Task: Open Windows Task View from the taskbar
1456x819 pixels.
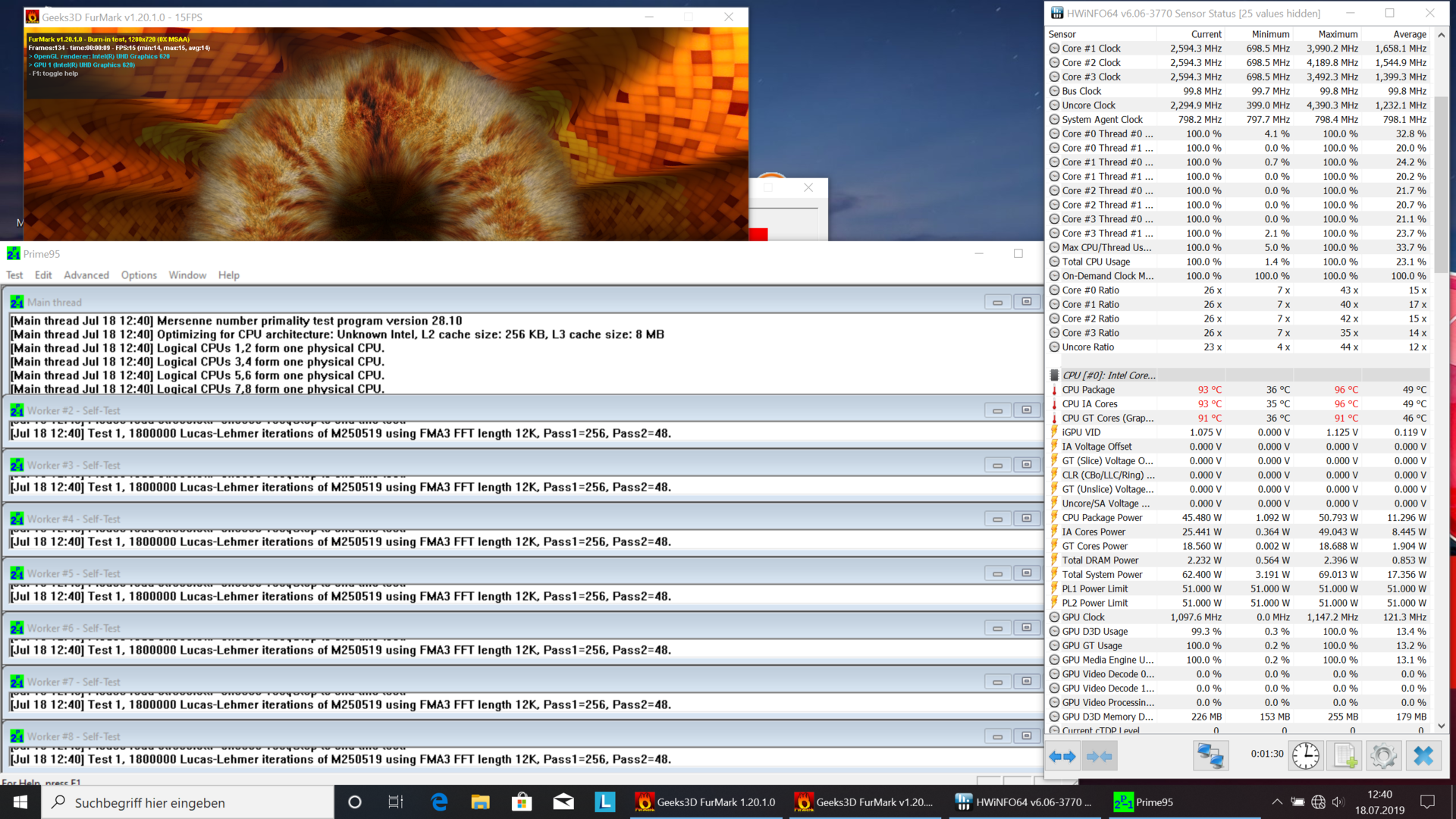Action: point(395,802)
